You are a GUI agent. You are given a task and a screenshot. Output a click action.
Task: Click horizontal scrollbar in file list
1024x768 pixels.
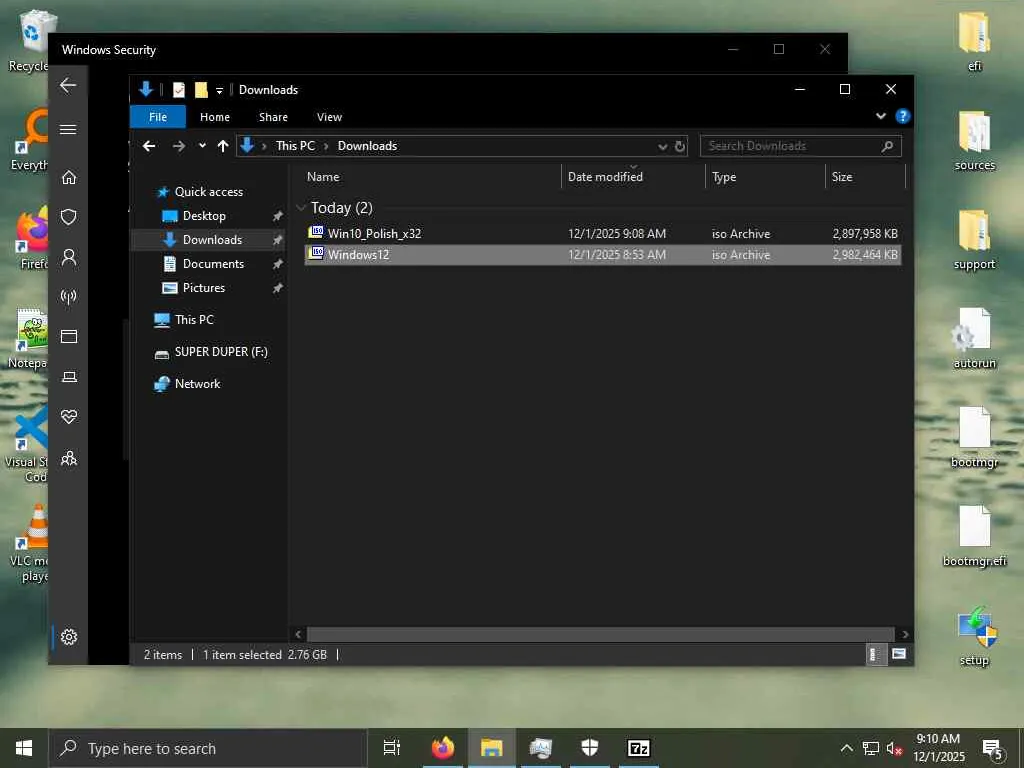600,634
